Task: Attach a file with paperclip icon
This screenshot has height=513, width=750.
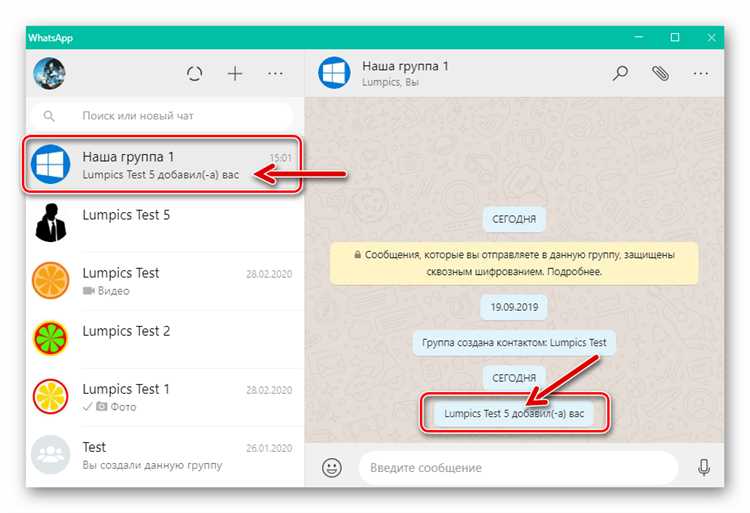Action: tap(661, 74)
